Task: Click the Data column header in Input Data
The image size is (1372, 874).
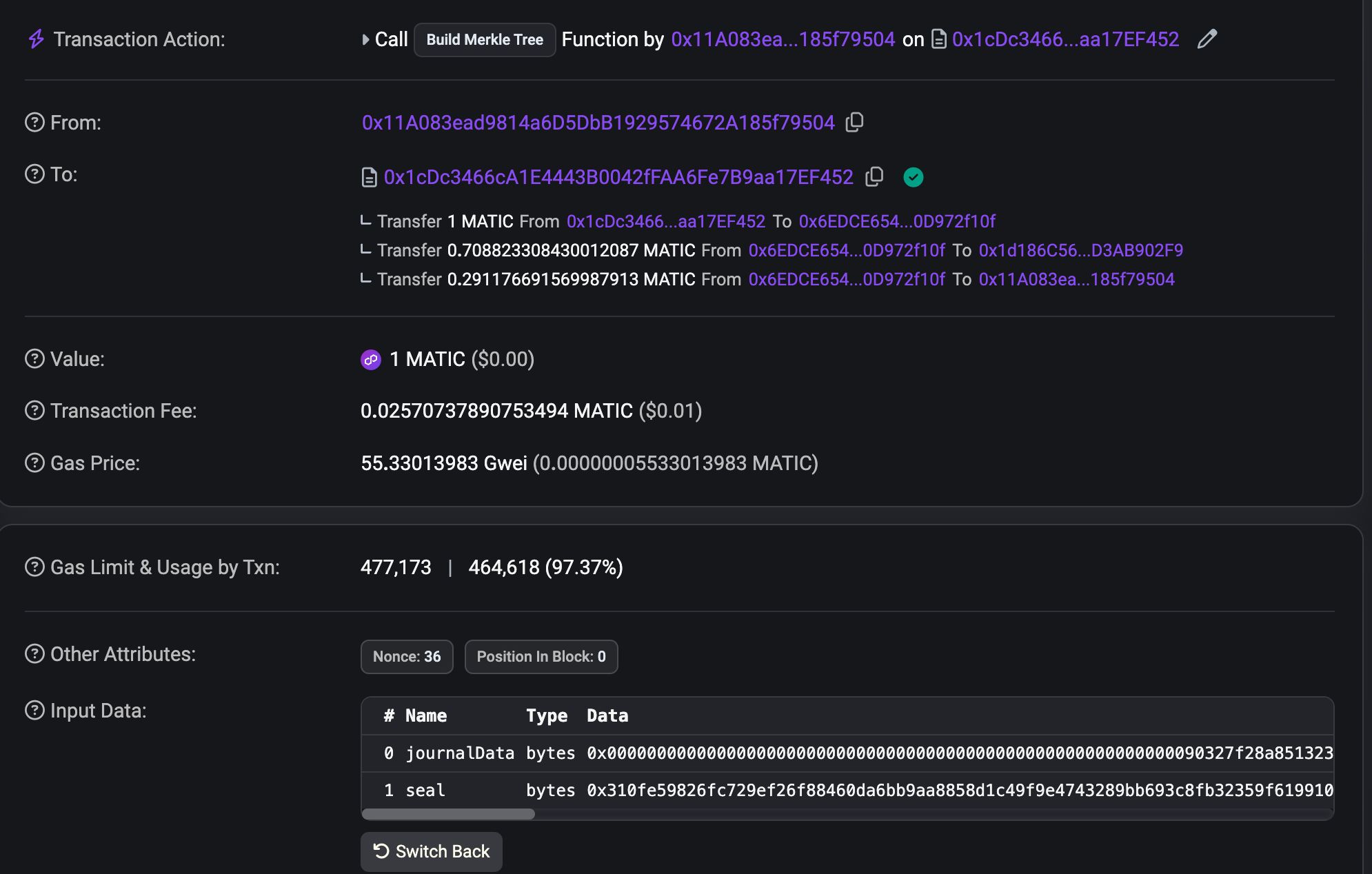Action: (x=607, y=715)
